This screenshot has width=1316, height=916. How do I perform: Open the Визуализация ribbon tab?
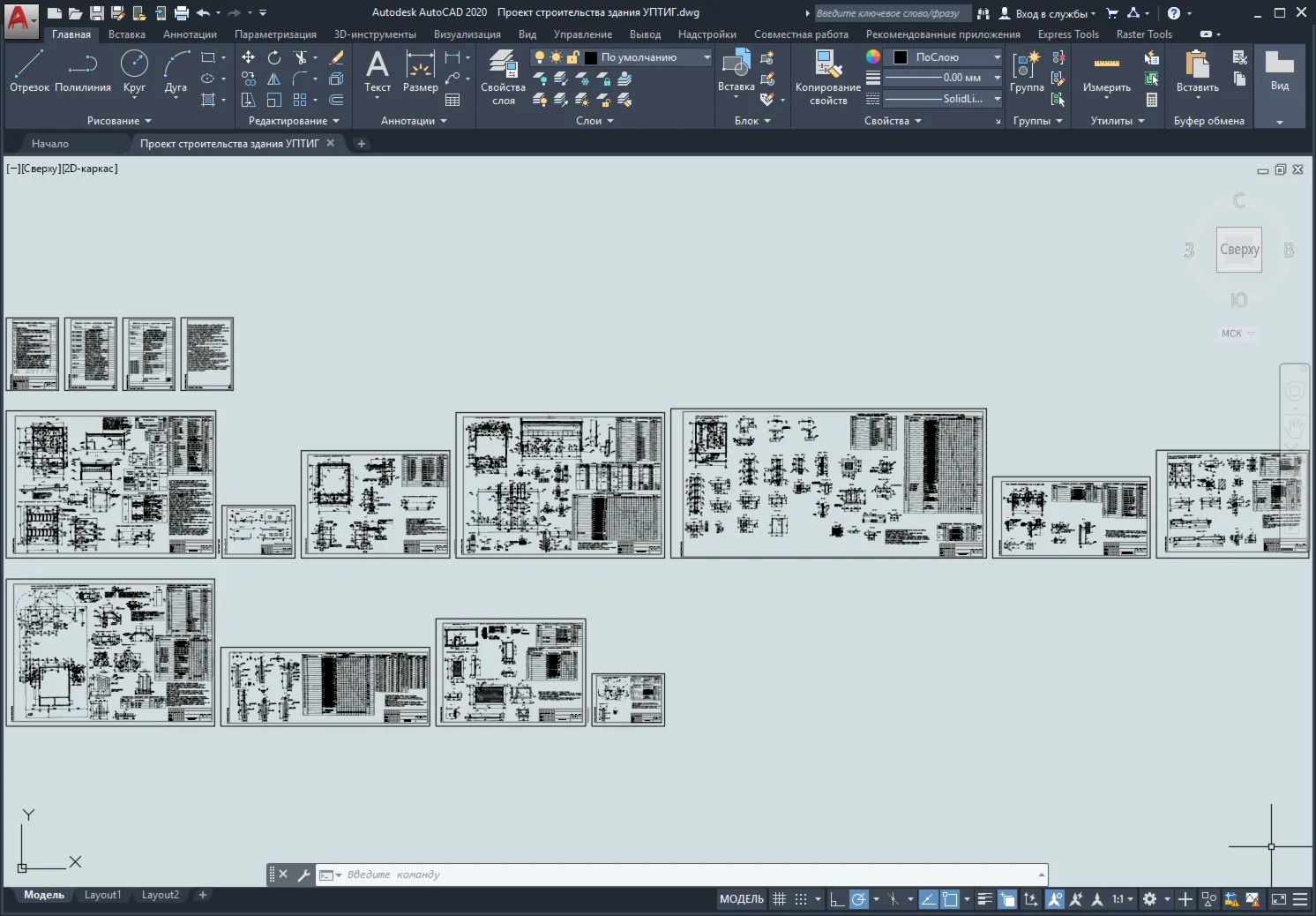[467, 34]
